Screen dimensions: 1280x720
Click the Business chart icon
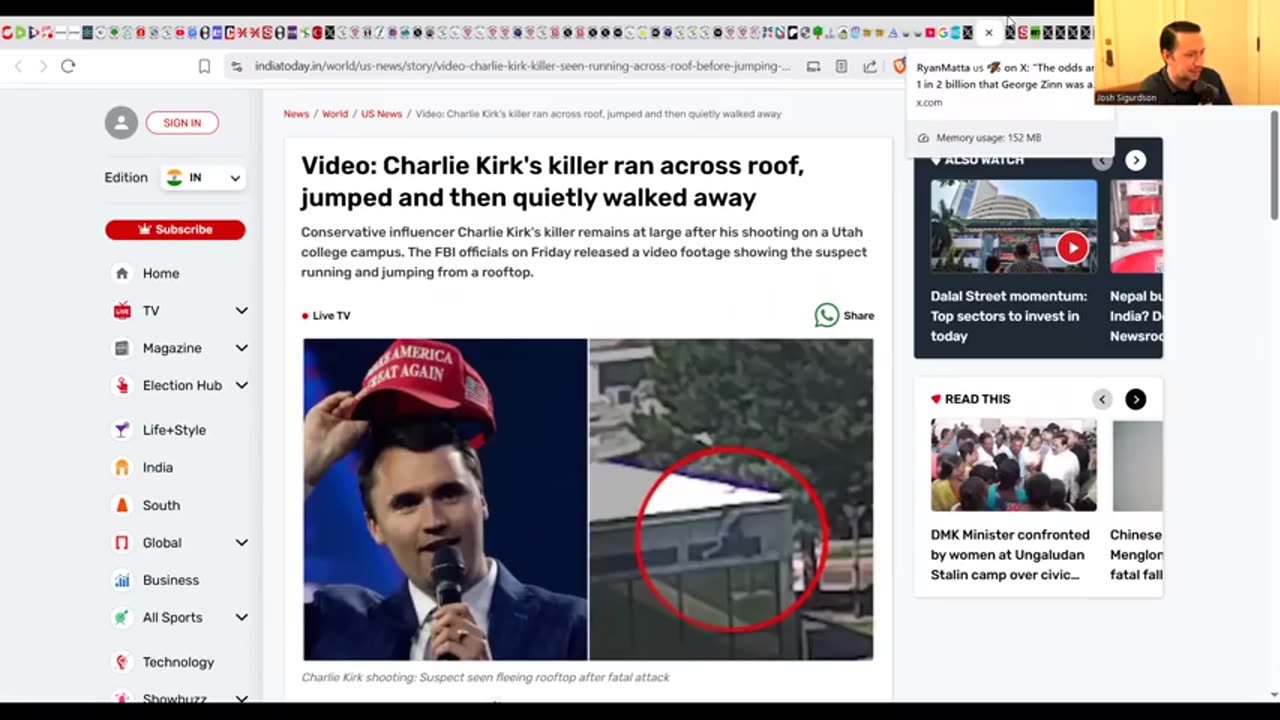[122, 580]
